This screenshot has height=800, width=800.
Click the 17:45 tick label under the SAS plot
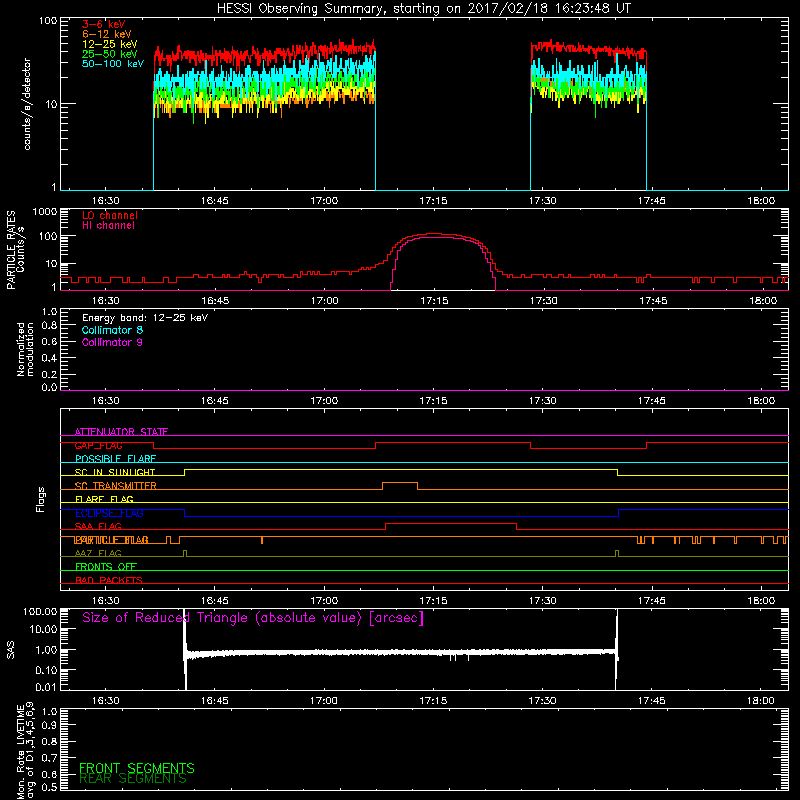(652, 701)
